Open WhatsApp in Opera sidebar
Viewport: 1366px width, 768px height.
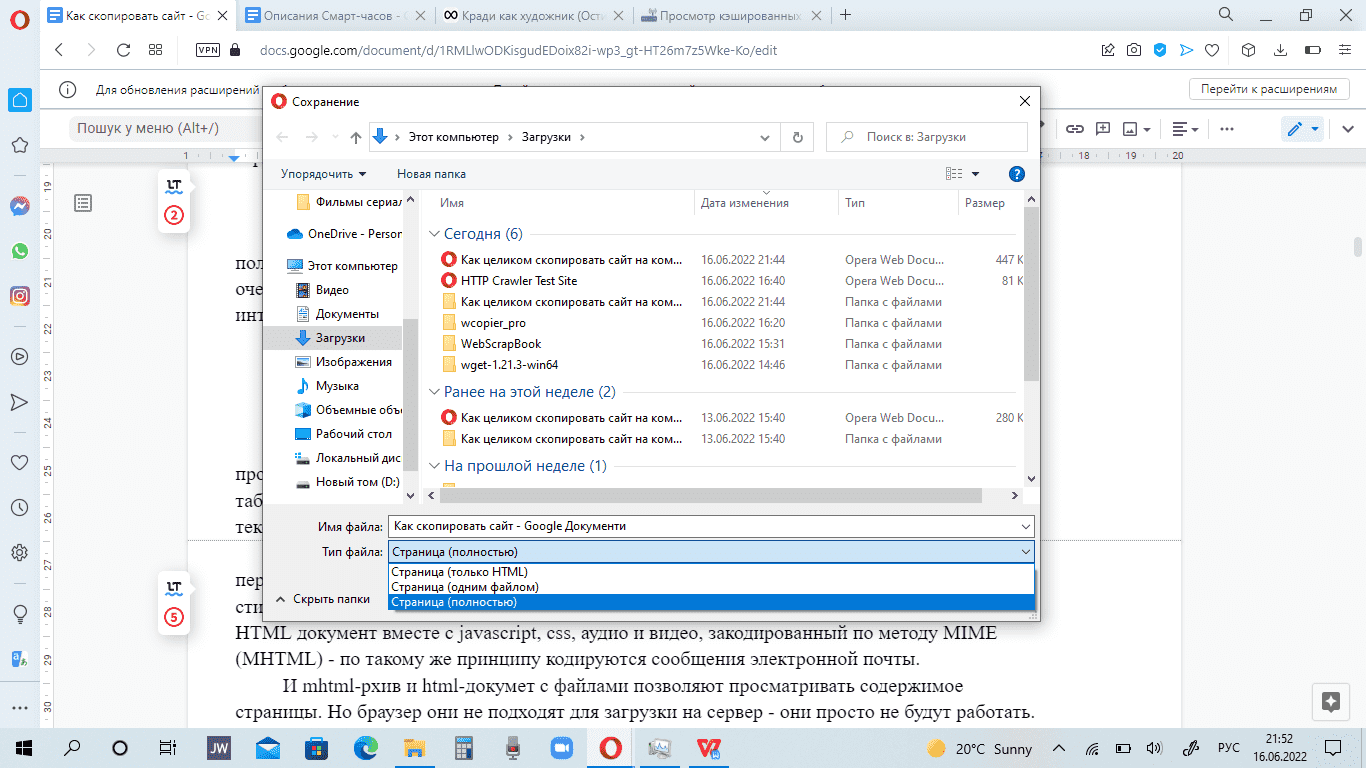click(x=19, y=251)
